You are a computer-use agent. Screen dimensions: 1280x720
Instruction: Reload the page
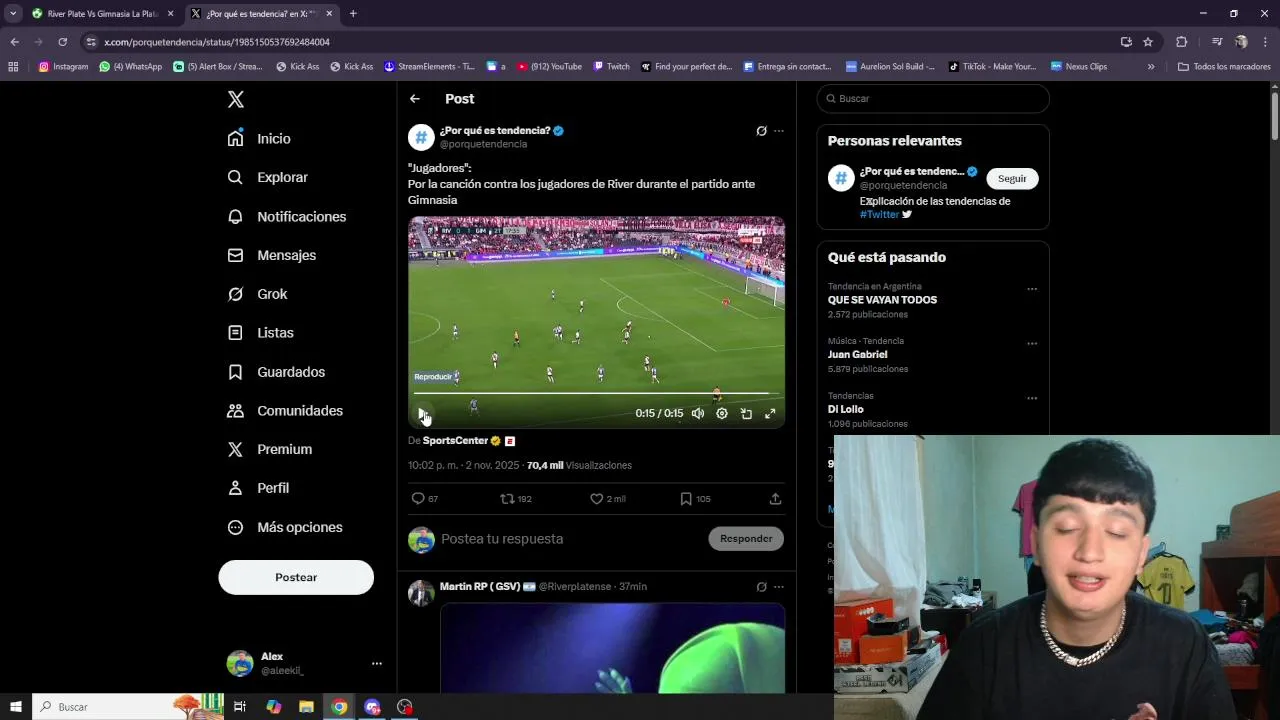tap(62, 42)
